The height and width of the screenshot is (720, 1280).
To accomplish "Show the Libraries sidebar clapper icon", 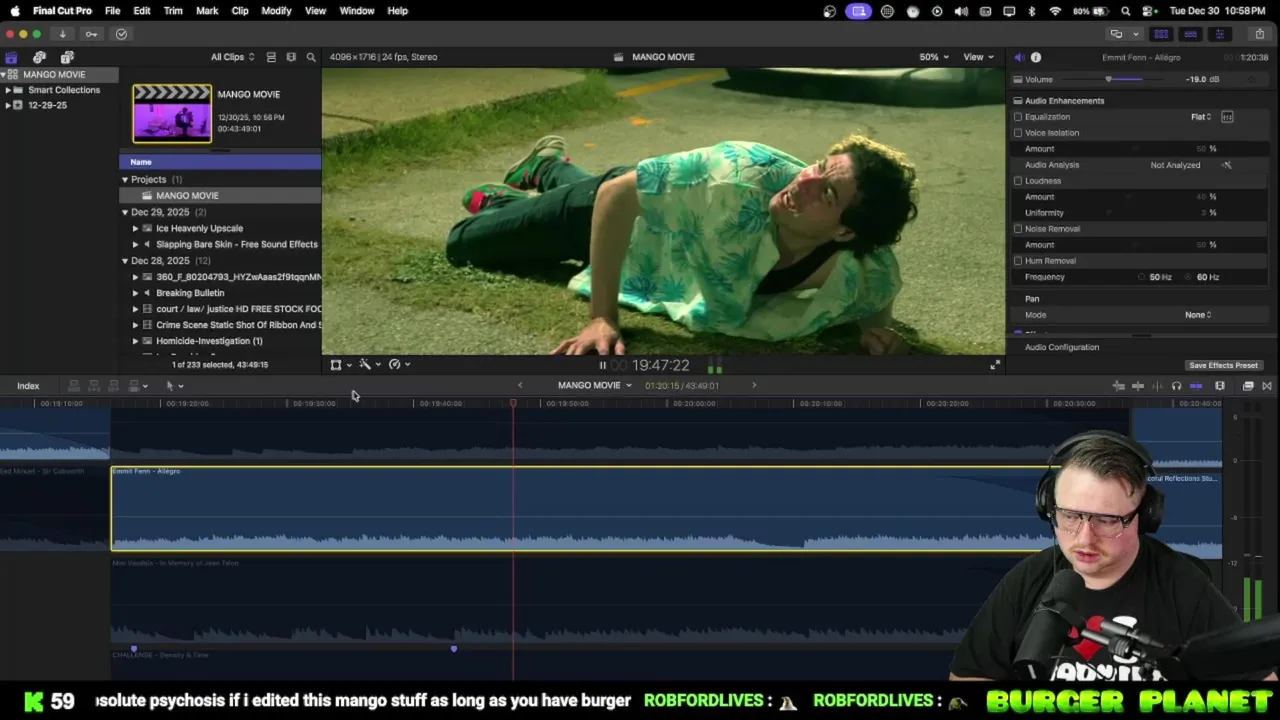I will pyautogui.click(x=11, y=57).
